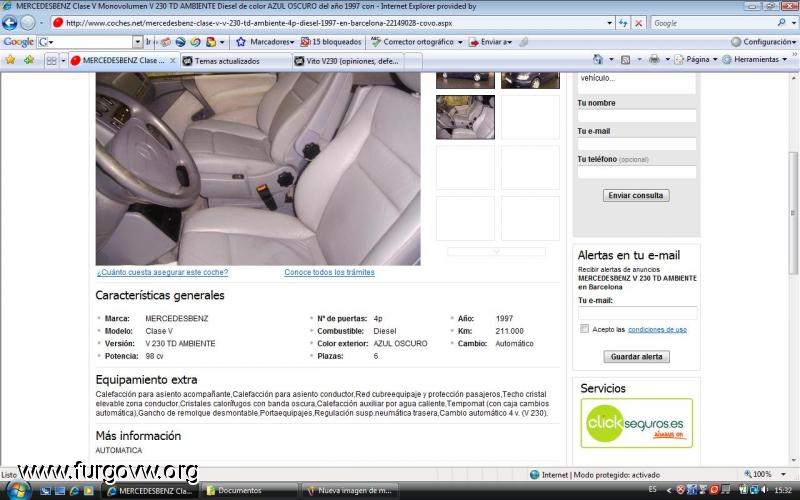Show hidden tray icons arrow

pos(669,490)
